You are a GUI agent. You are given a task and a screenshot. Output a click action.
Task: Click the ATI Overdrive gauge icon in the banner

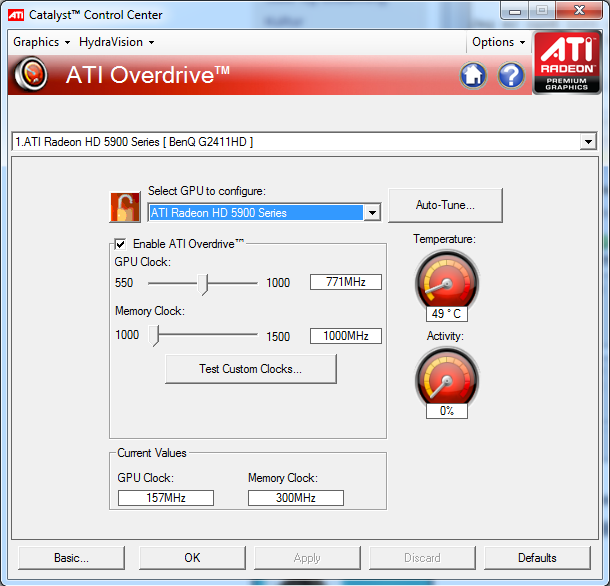pos(31,74)
